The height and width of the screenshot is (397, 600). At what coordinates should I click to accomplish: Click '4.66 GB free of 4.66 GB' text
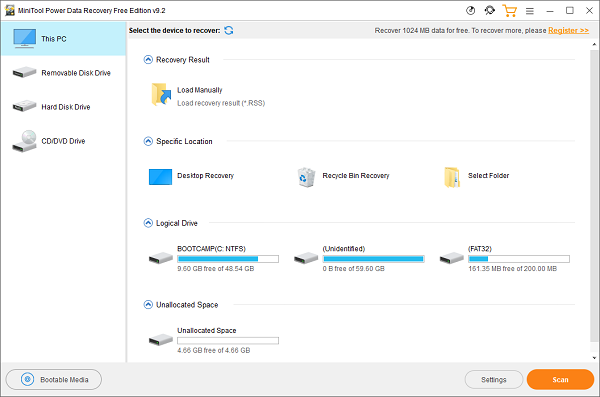point(214,350)
